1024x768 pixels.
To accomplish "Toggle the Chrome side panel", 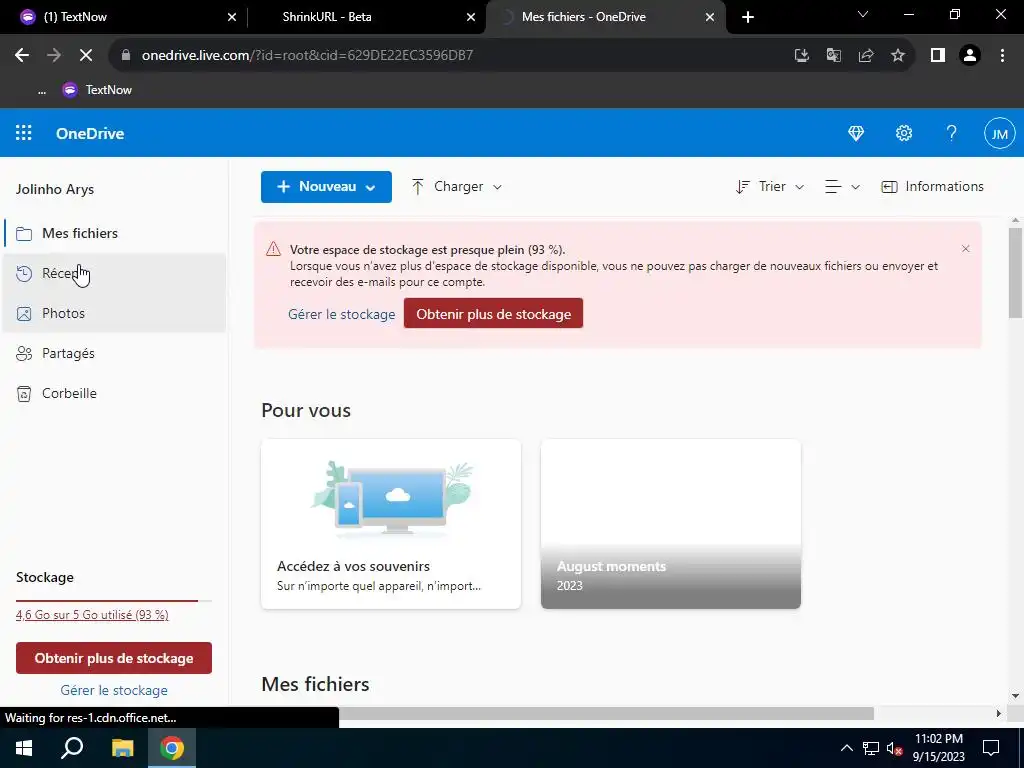I will [938, 56].
